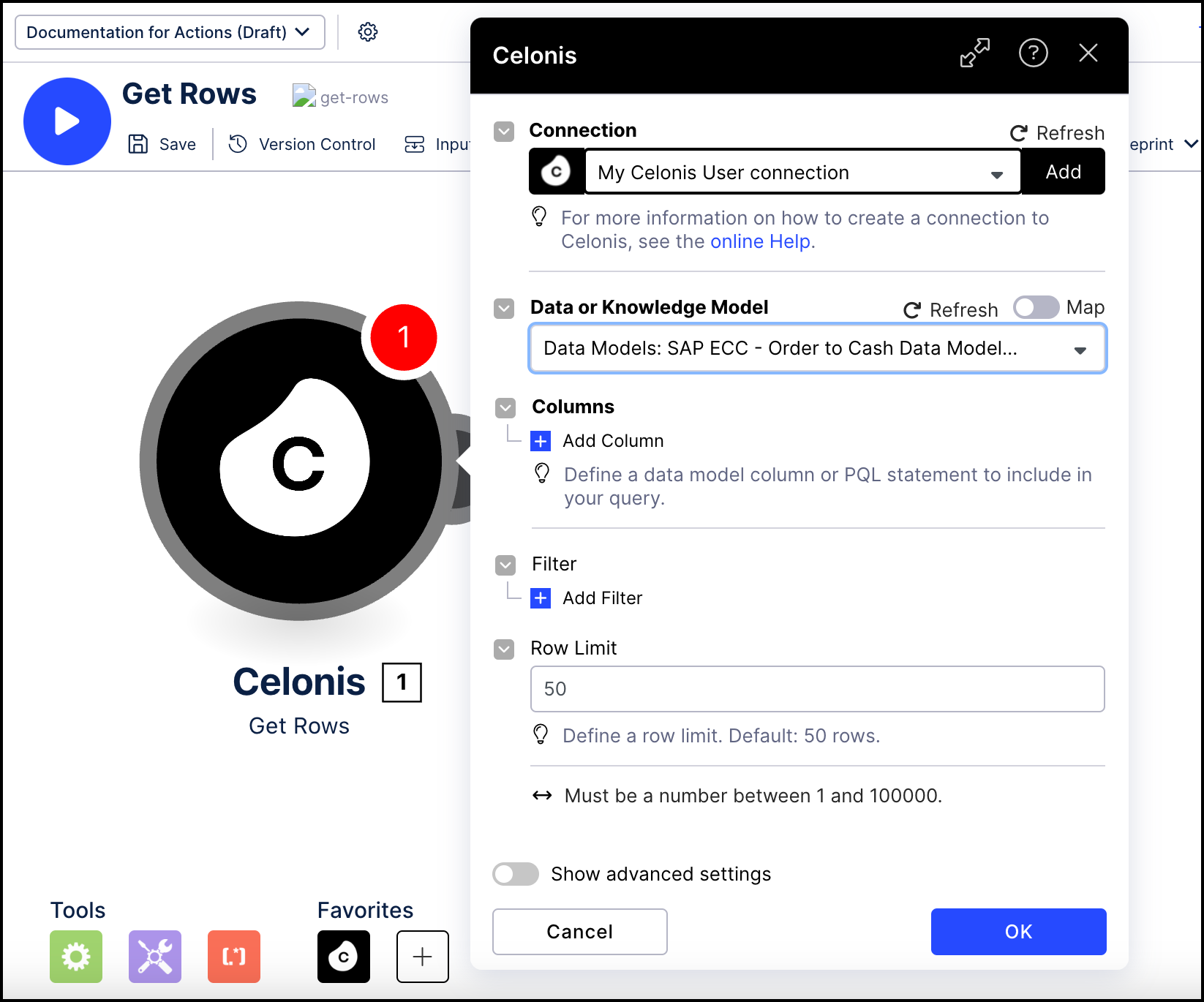Click the Cancel button

580,932
